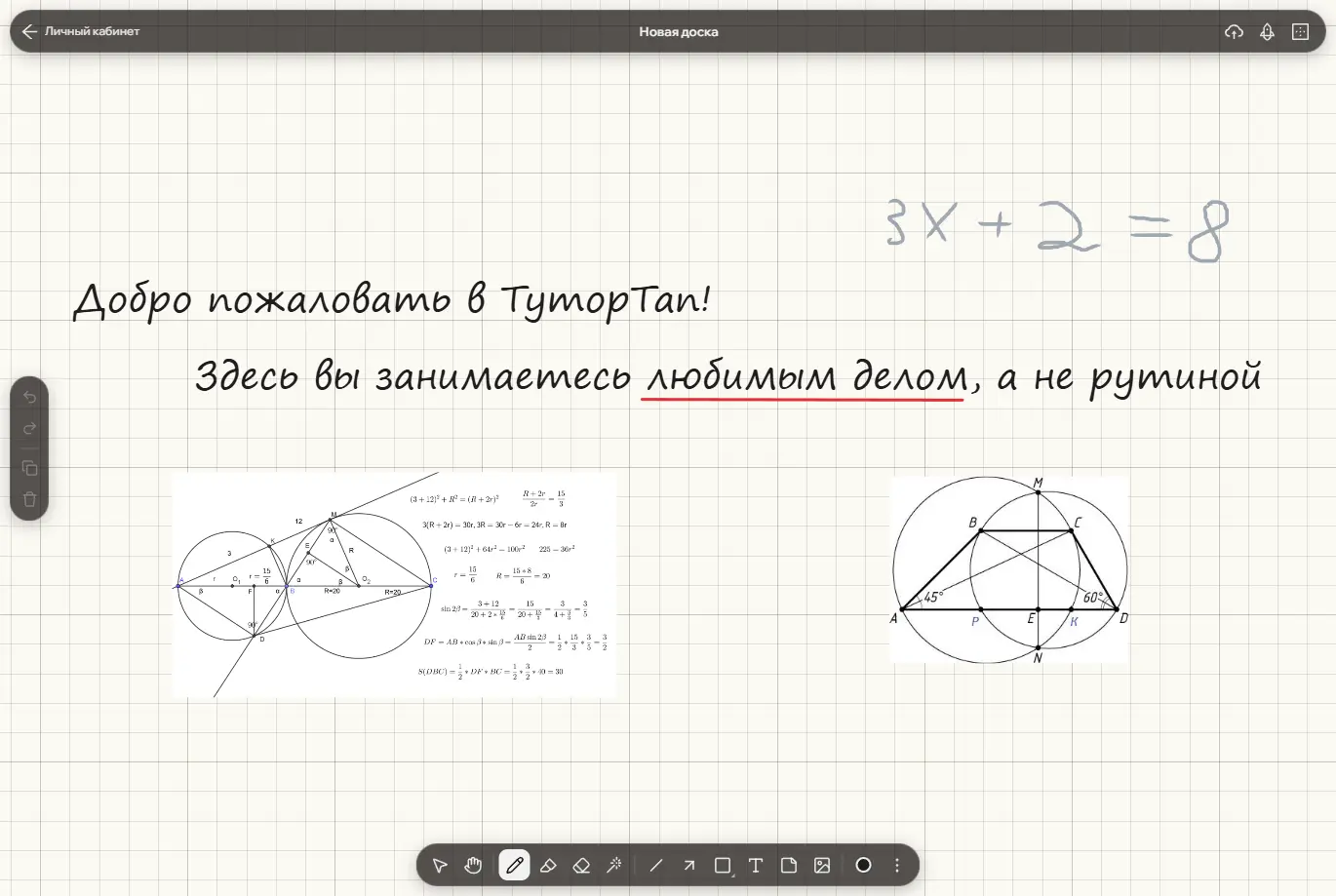Go back to Личный кабинет
Image resolution: width=1336 pixels, height=896 pixels.
(81, 31)
